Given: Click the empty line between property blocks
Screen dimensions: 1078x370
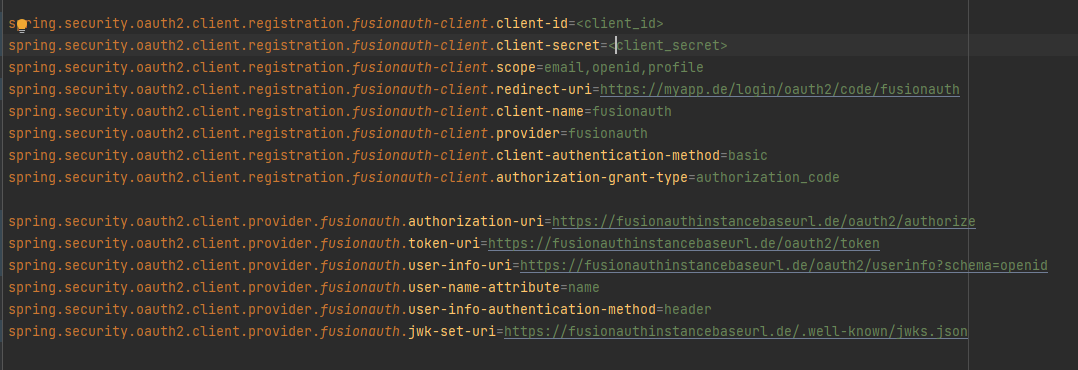Looking at the screenshot, I should pyautogui.click(x=481, y=199).
